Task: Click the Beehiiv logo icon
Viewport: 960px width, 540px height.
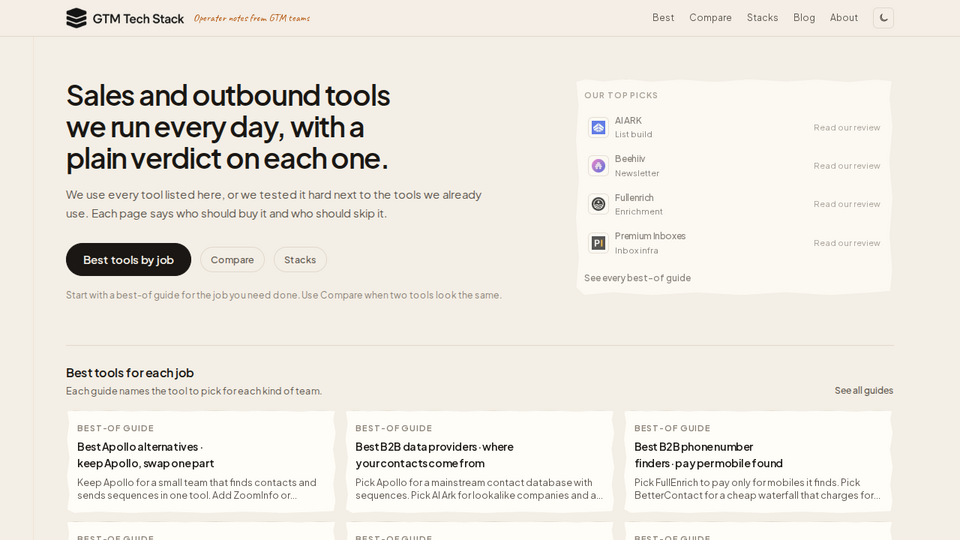Action: (598, 165)
